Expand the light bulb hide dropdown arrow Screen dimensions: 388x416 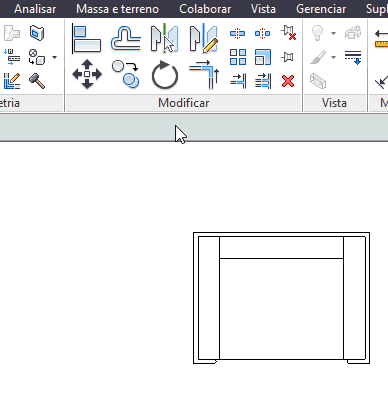coord(333,33)
